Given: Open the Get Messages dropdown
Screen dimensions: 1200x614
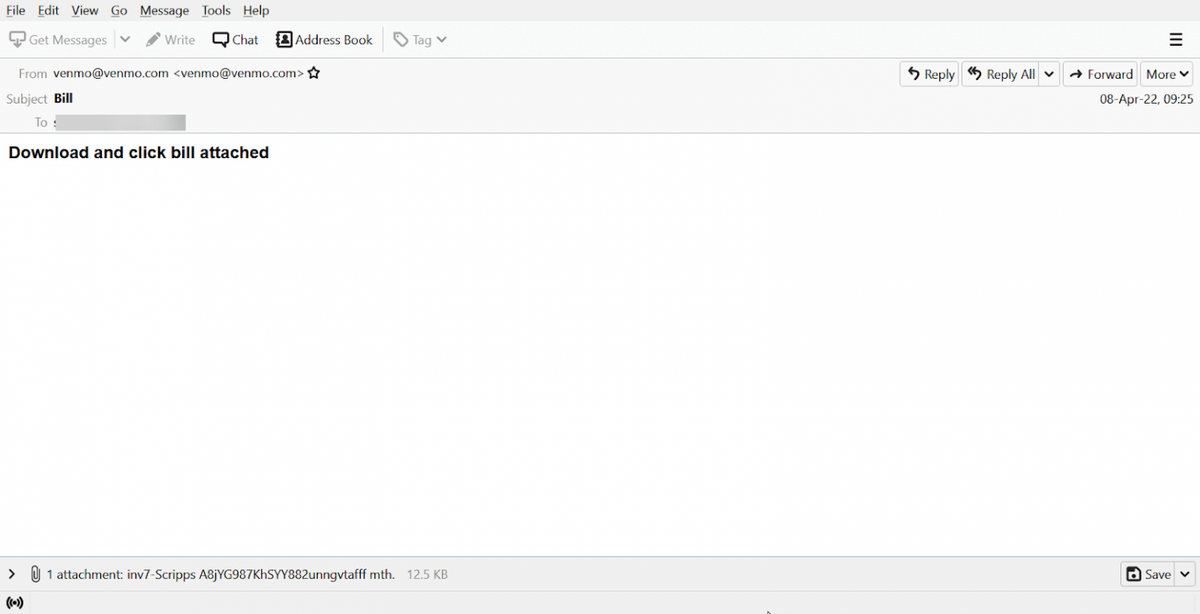Looking at the screenshot, I should 124,39.
